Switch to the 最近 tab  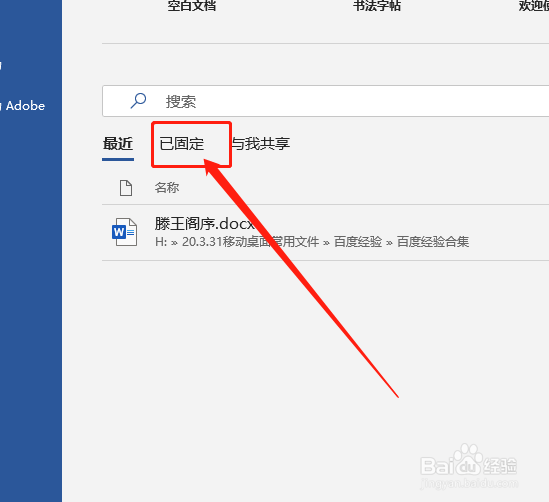coord(118,144)
